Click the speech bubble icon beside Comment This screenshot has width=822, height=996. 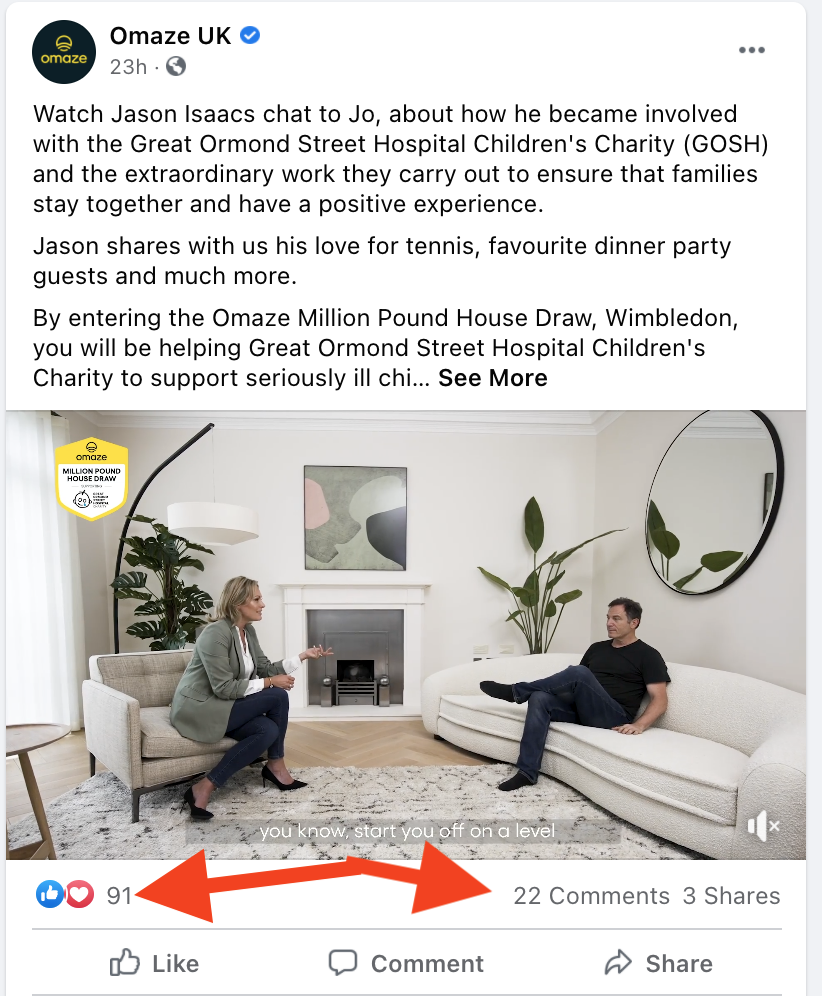(x=343, y=963)
